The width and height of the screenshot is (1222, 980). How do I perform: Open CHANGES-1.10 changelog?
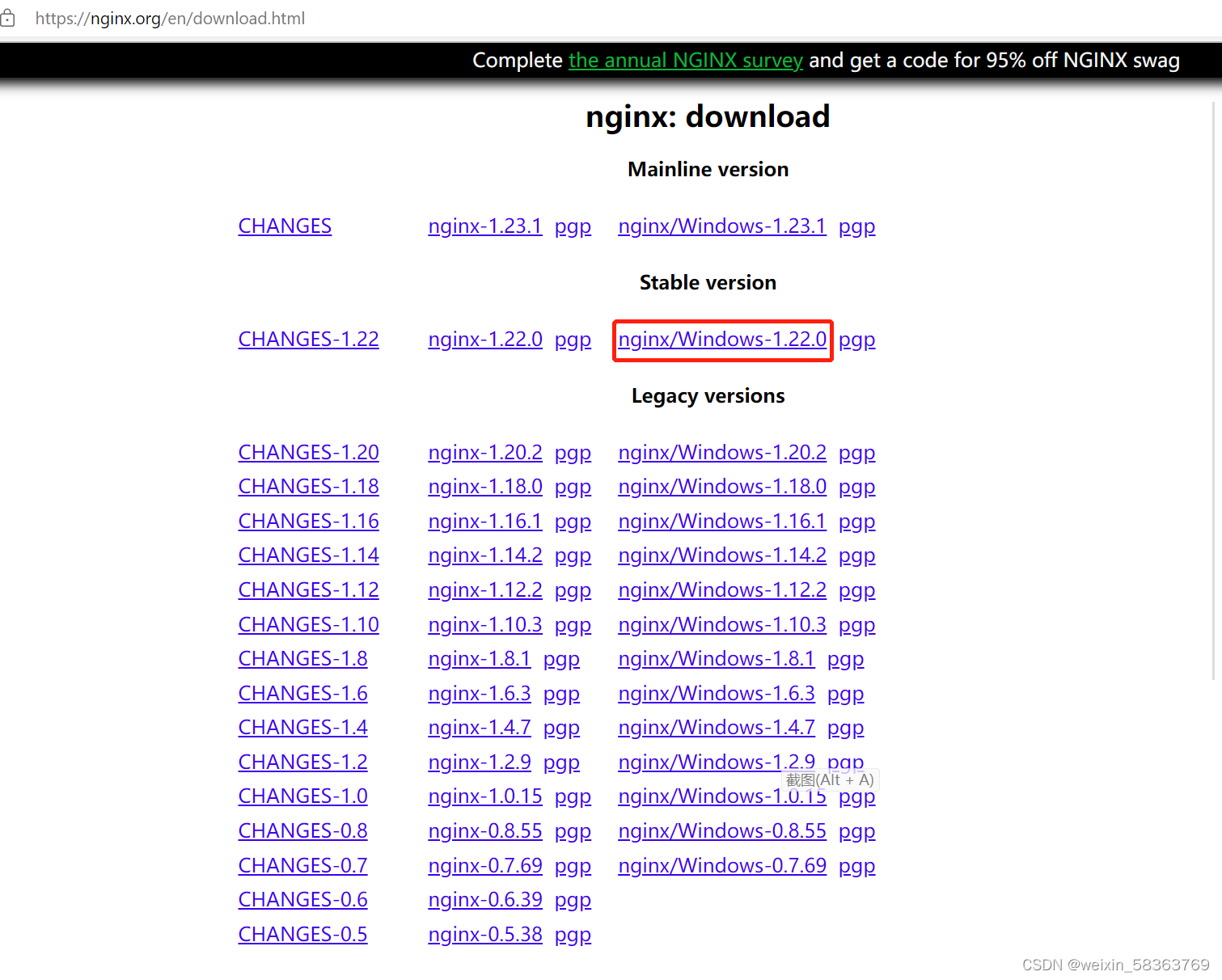308,624
